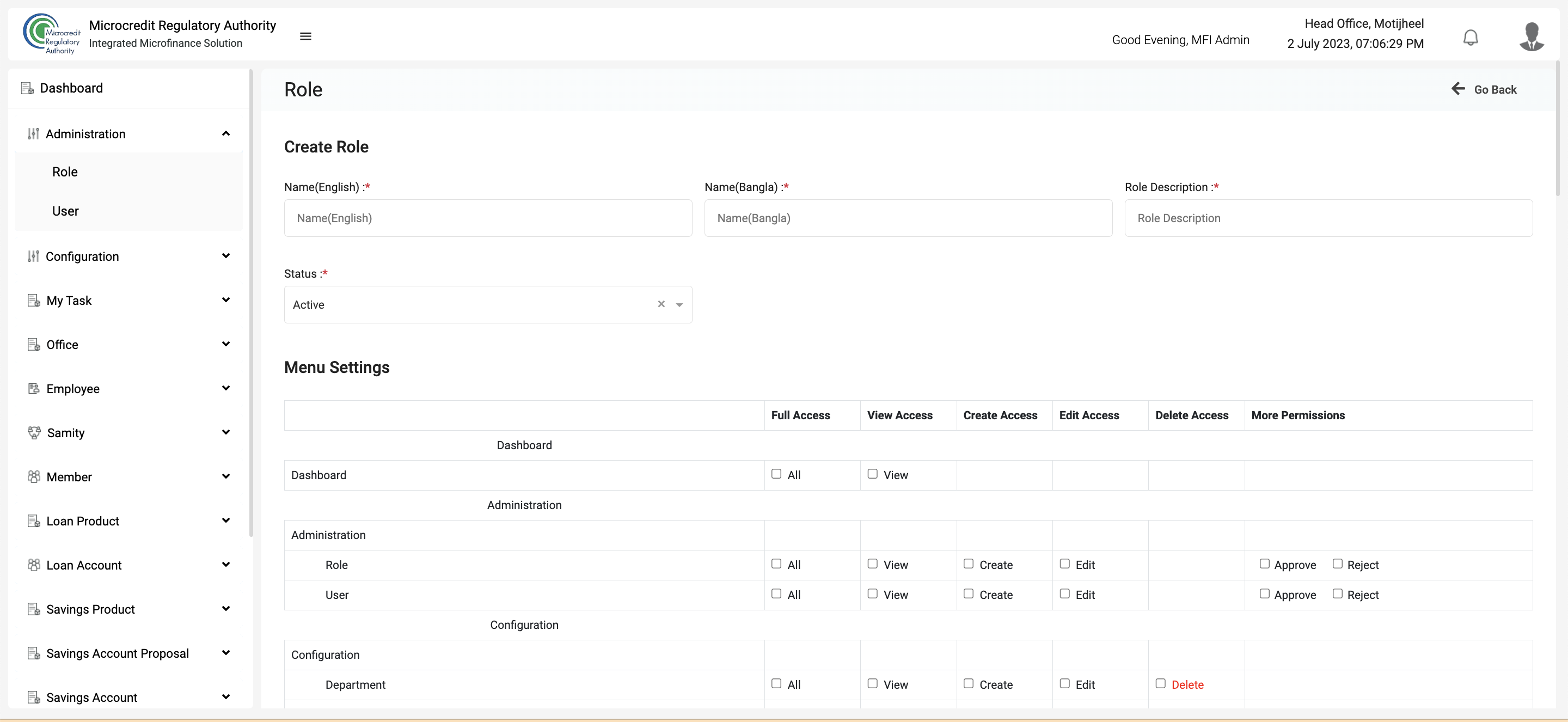This screenshot has height=722, width=1568.
Task: Open the Role submenu item
Action: point(128,172)
